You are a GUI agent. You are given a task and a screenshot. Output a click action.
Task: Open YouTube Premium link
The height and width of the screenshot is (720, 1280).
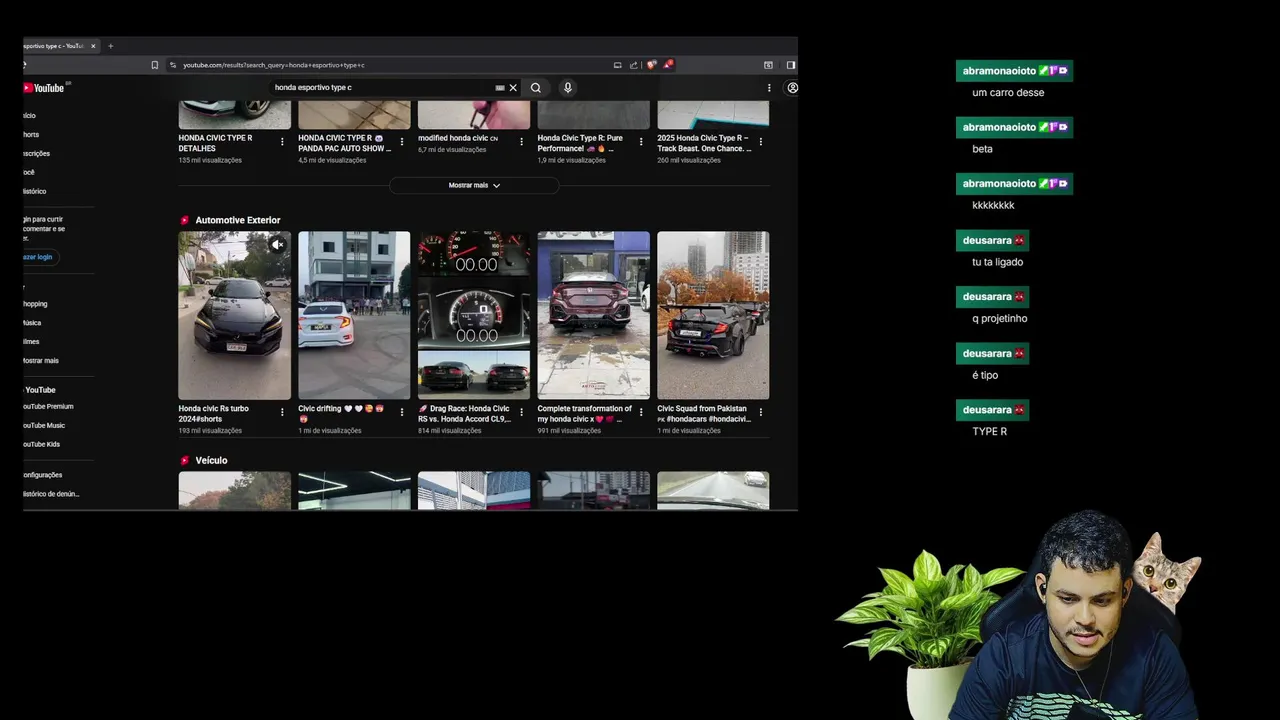pos(48,407)
